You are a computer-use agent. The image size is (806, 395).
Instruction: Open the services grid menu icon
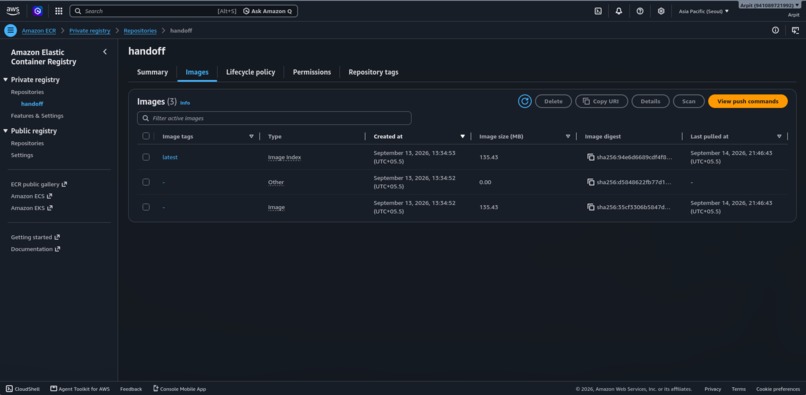pyautogui.click(x=59, y=11)
